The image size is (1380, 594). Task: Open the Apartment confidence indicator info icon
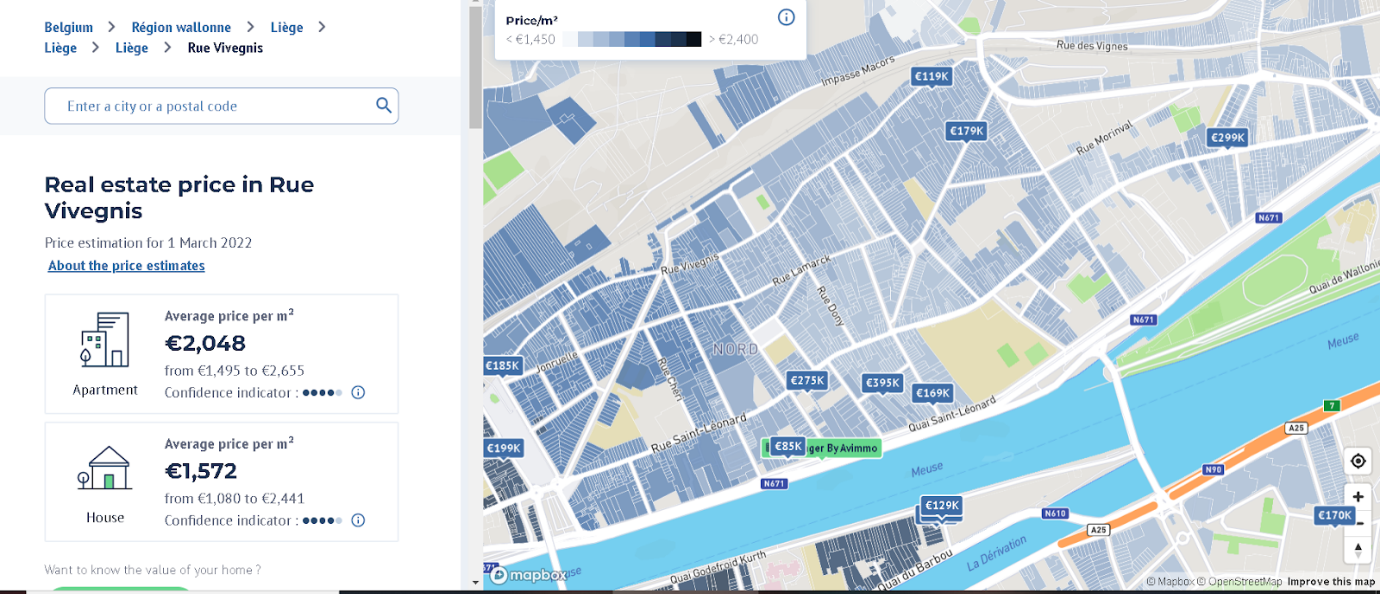(358, 393)
